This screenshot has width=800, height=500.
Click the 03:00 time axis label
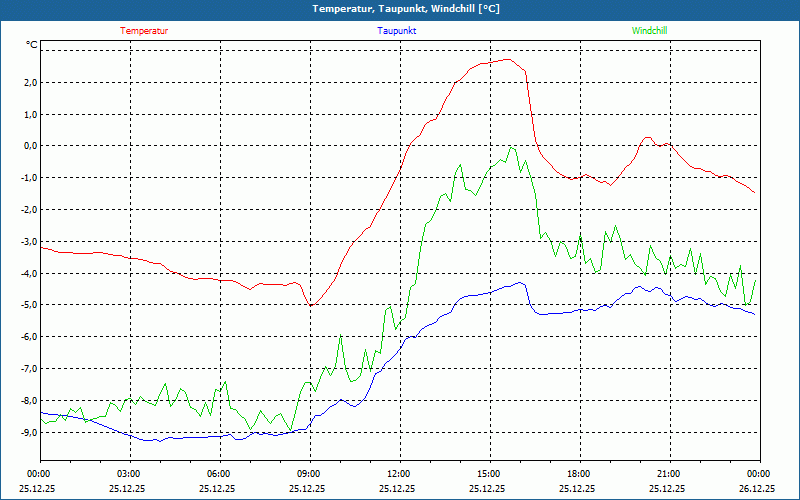tap(129, 474)
